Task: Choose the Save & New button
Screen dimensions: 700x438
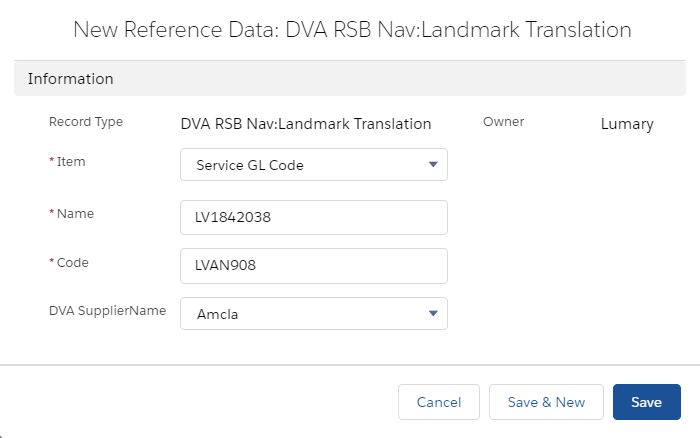Action: tap(546, 402)
